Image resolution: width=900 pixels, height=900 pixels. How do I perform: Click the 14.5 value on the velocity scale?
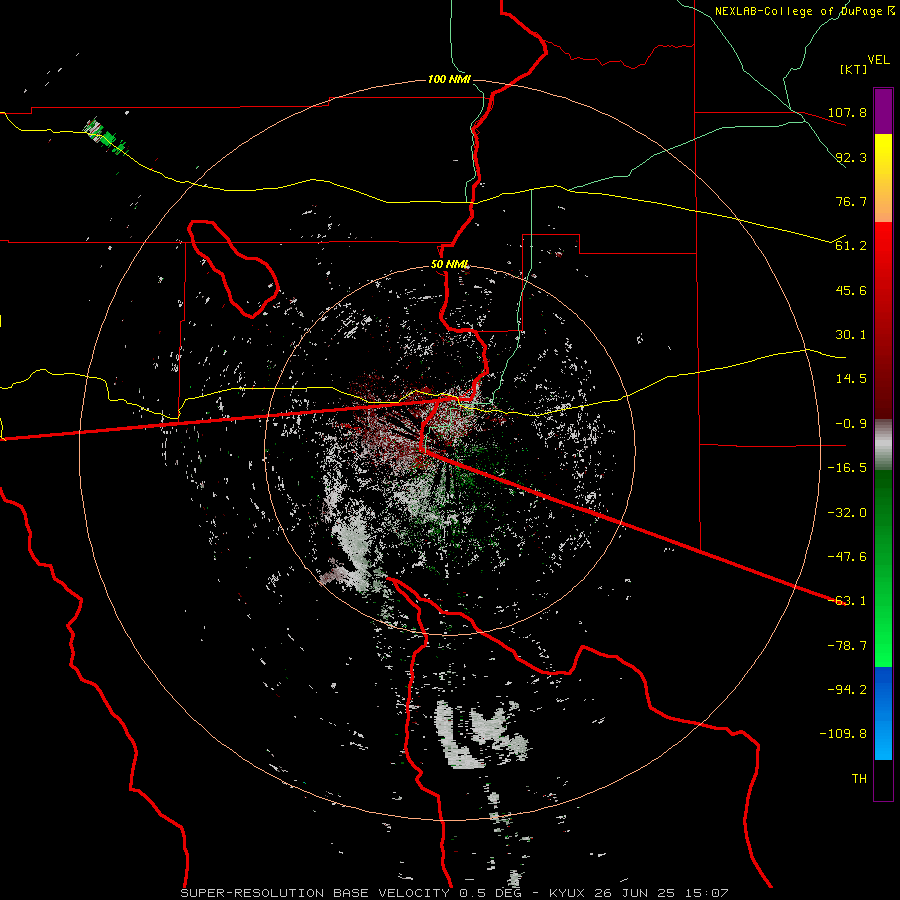[851, 379]
